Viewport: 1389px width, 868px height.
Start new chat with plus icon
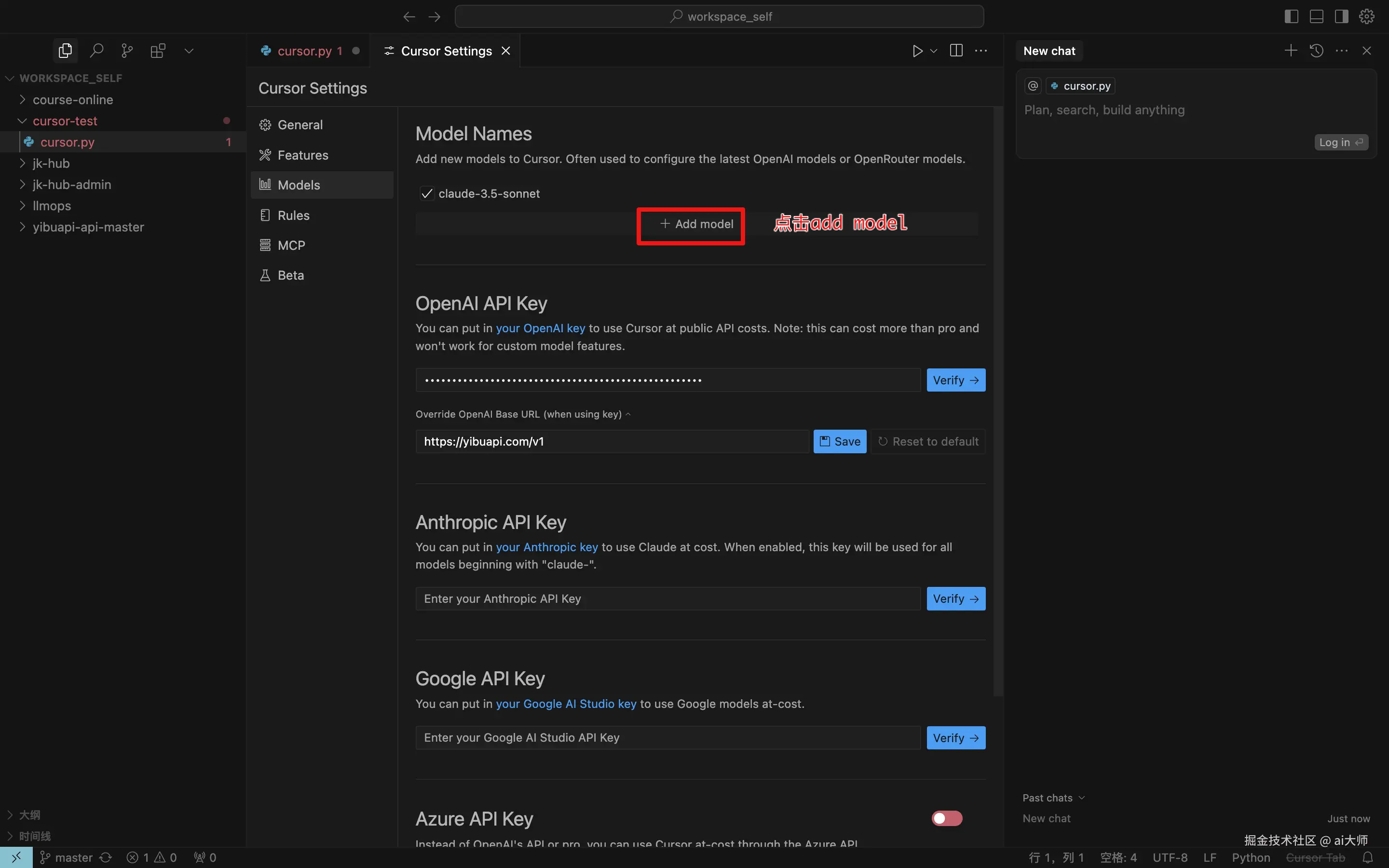1290,51
